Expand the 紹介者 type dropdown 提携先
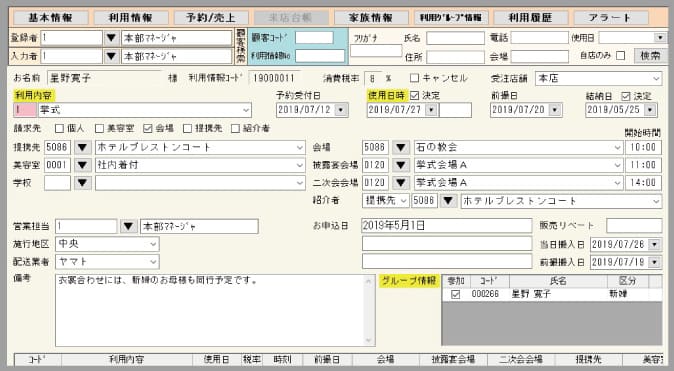This screenshot has width=674, height=371. (403, 201)
